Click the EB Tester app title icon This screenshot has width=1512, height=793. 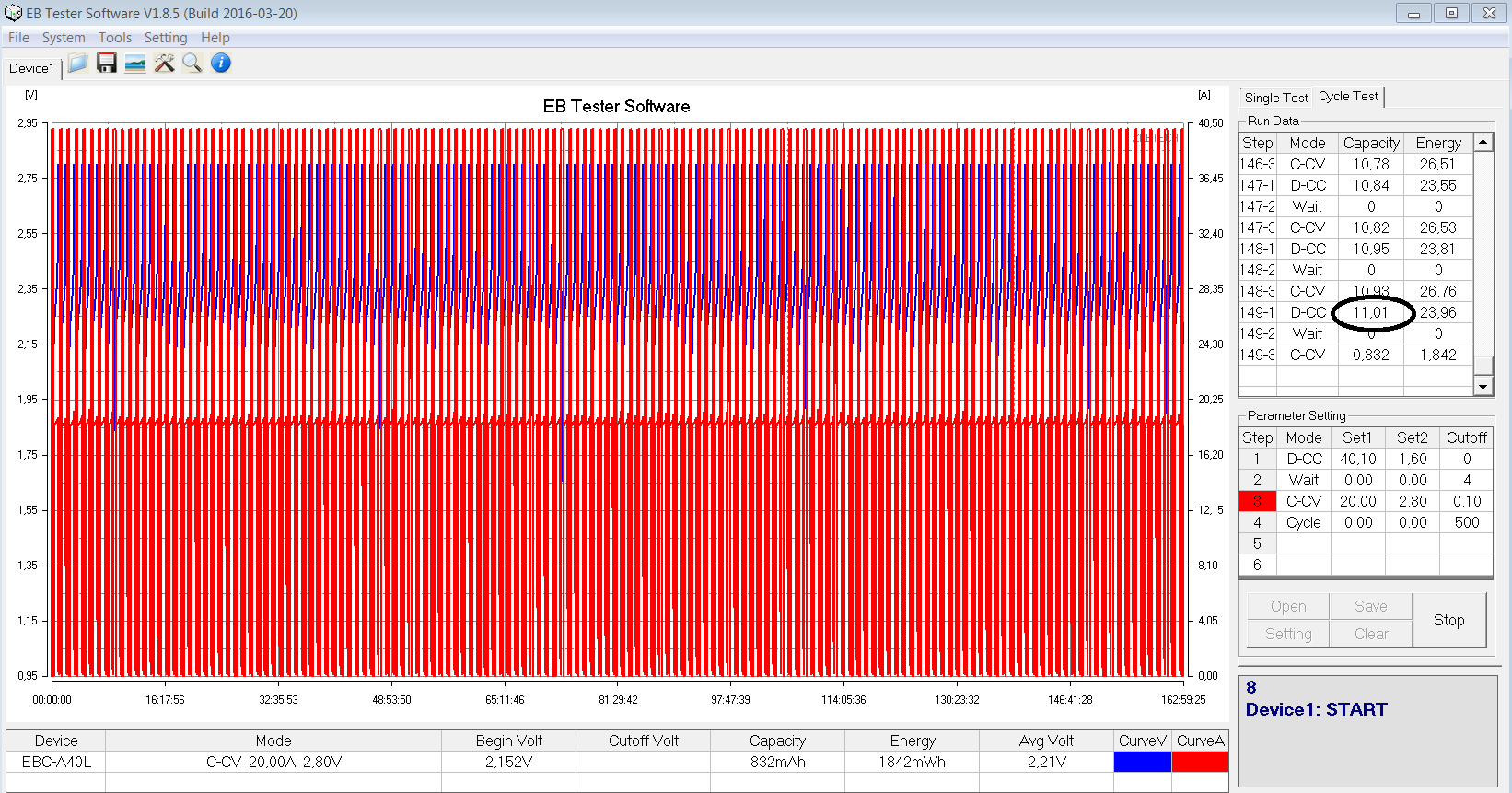tap(13, 13)
